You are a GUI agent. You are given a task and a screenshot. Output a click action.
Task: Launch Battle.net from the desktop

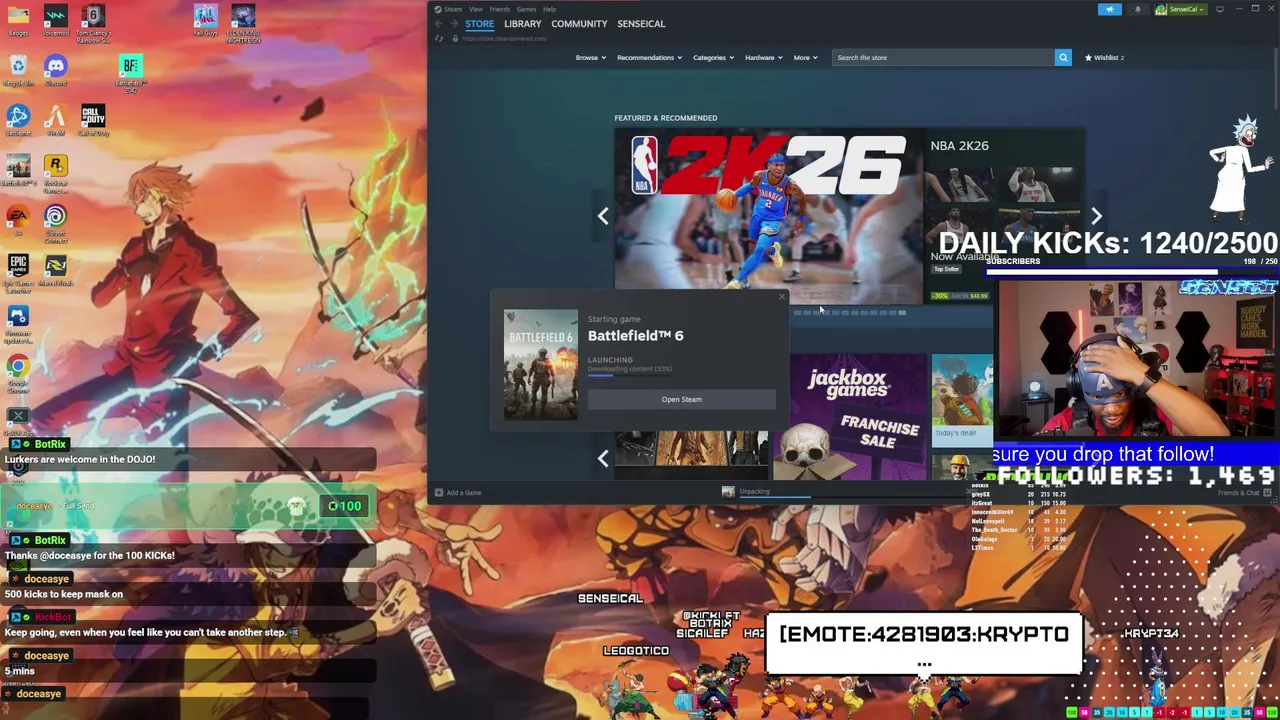pyautogui.click(x=18, y=120)
